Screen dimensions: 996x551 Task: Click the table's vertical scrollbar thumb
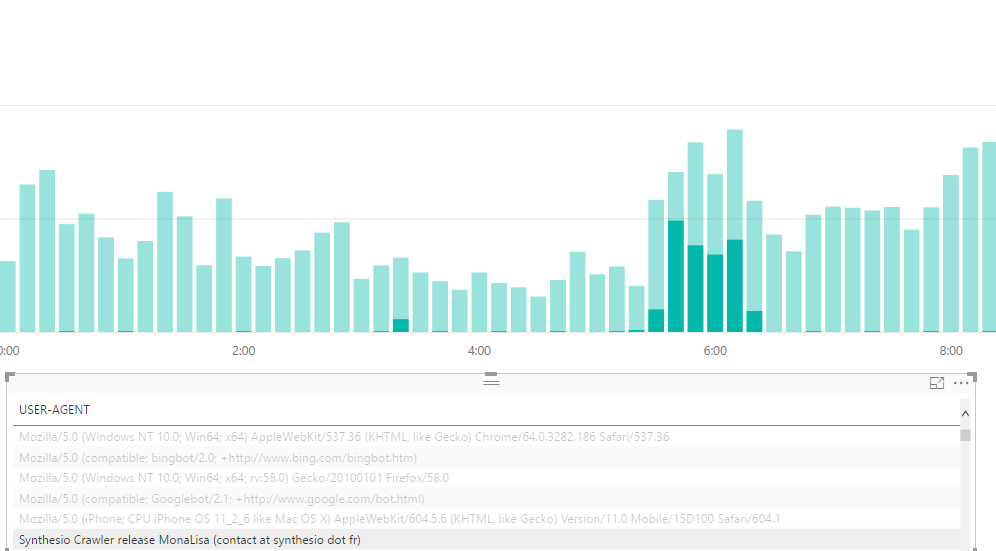pyautogui.click(x=965, y=435)
